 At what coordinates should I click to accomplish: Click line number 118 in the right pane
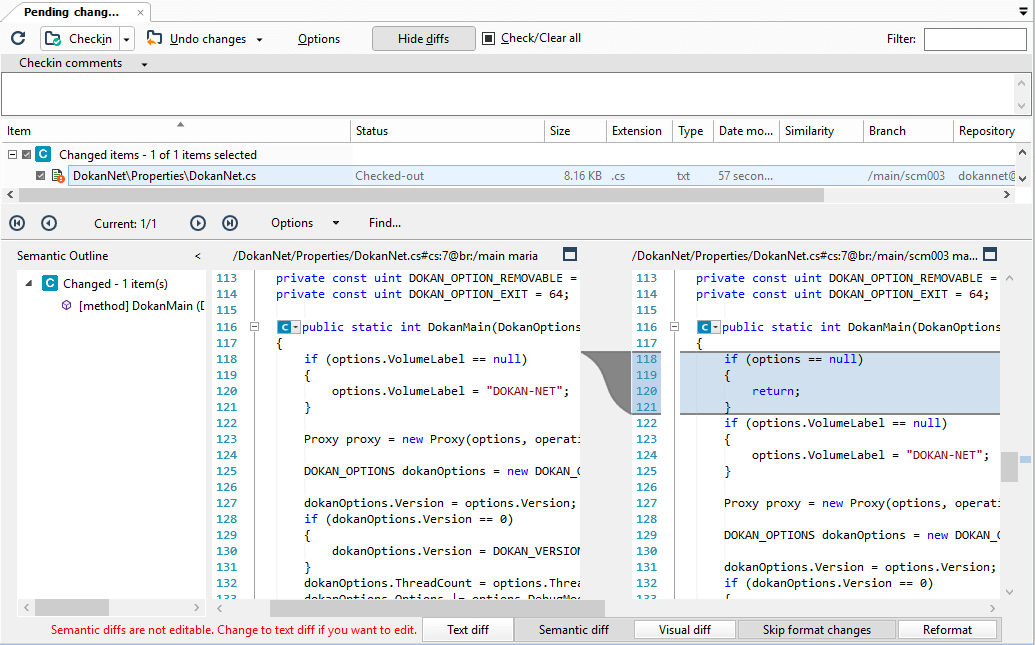[646, 359]
